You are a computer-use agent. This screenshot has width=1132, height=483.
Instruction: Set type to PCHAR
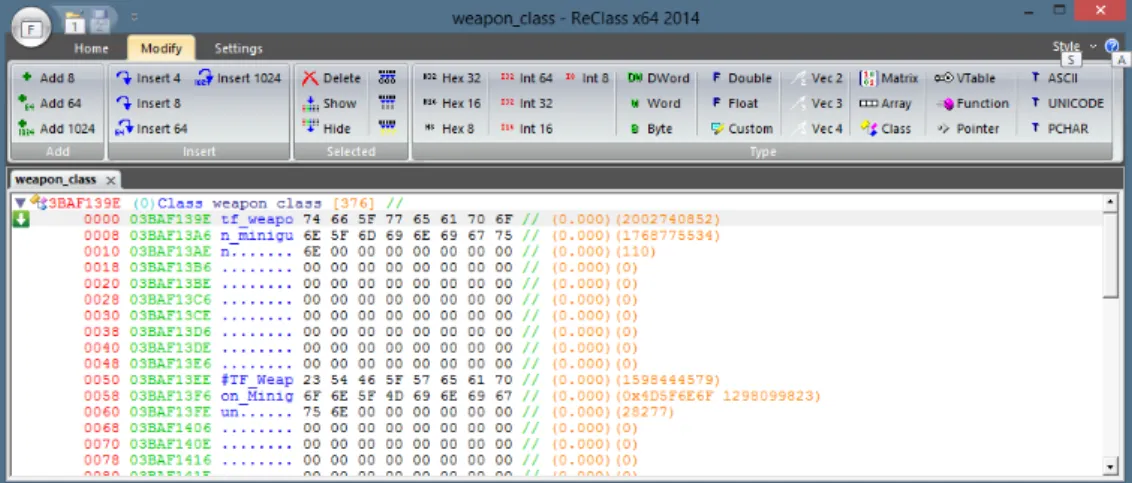tap(1060, 129)
